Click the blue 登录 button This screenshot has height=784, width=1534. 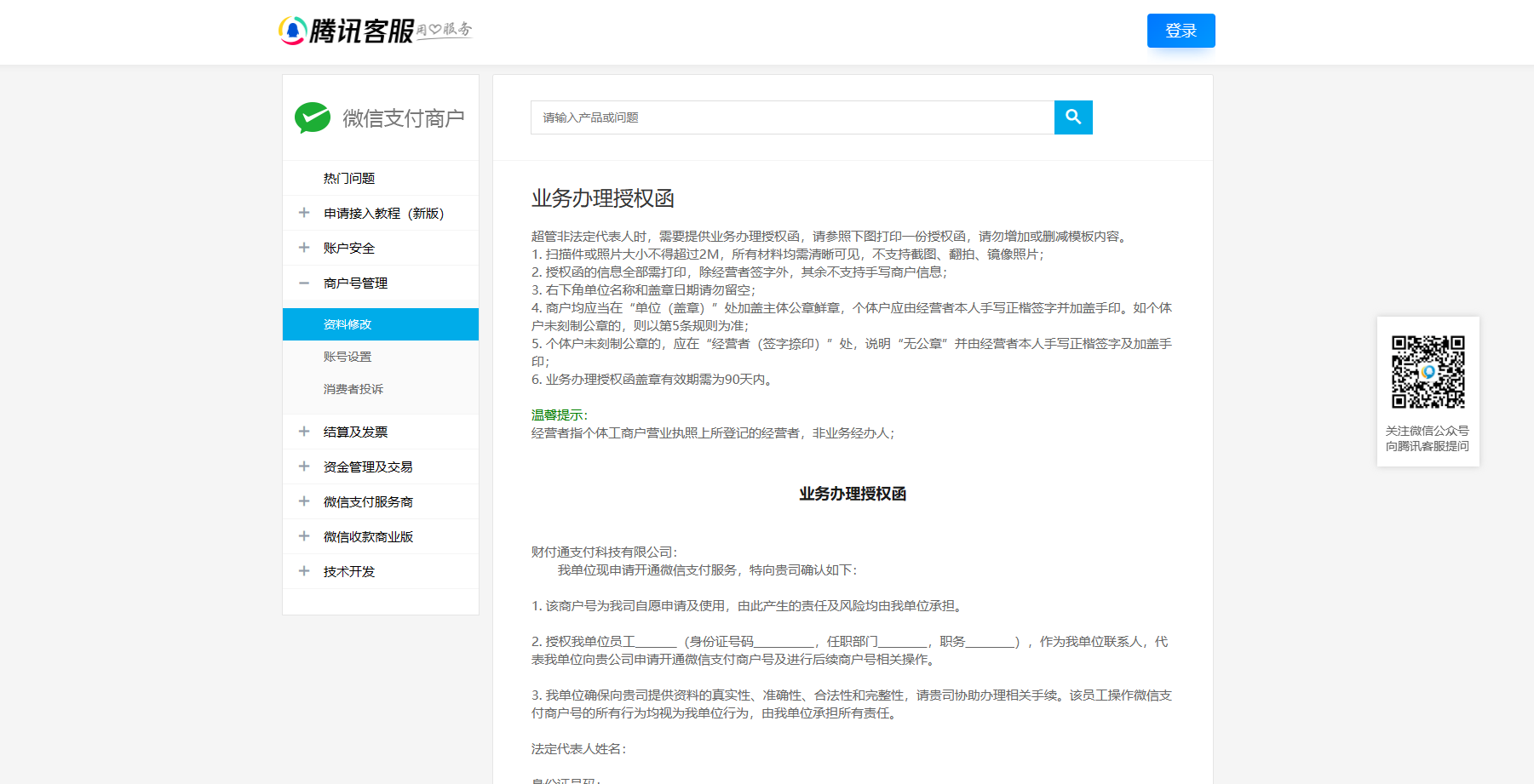(1181, 31)
